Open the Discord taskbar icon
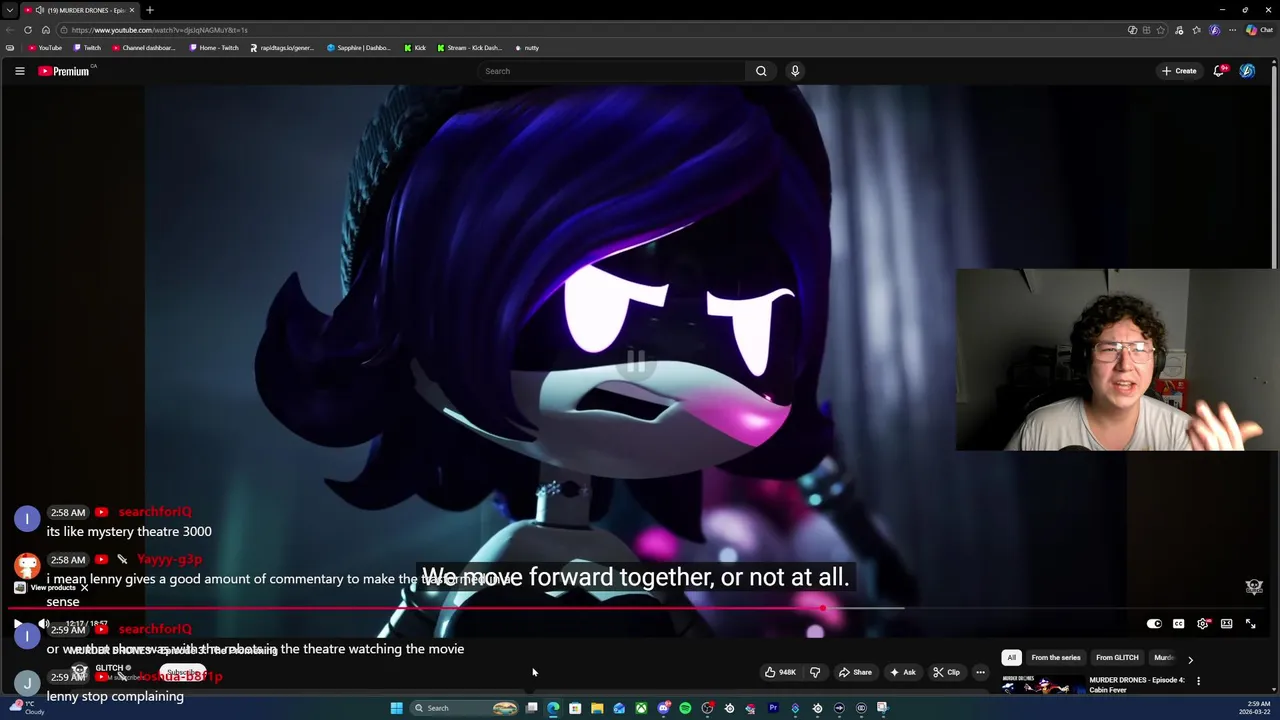This screenshot has width=1280, height=720. [663, 708]
